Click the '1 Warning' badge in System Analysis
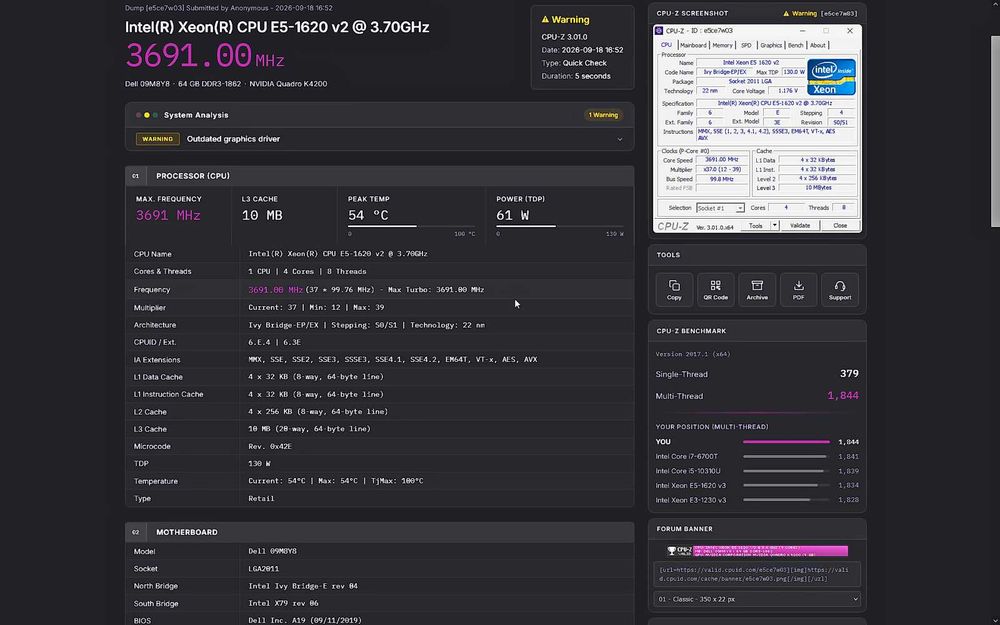Viewport: 1000px width, 625px height. (603, 115)
